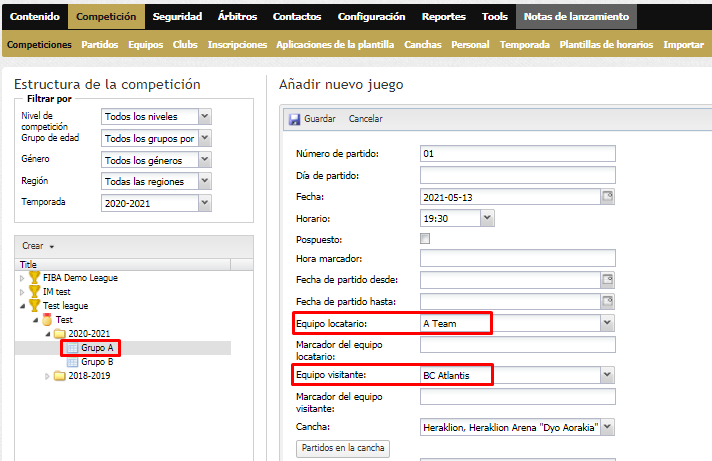This screenshot has width=712, height=461.
Task: Open the calendar picker for Fecha
Action: click(608, 197)
